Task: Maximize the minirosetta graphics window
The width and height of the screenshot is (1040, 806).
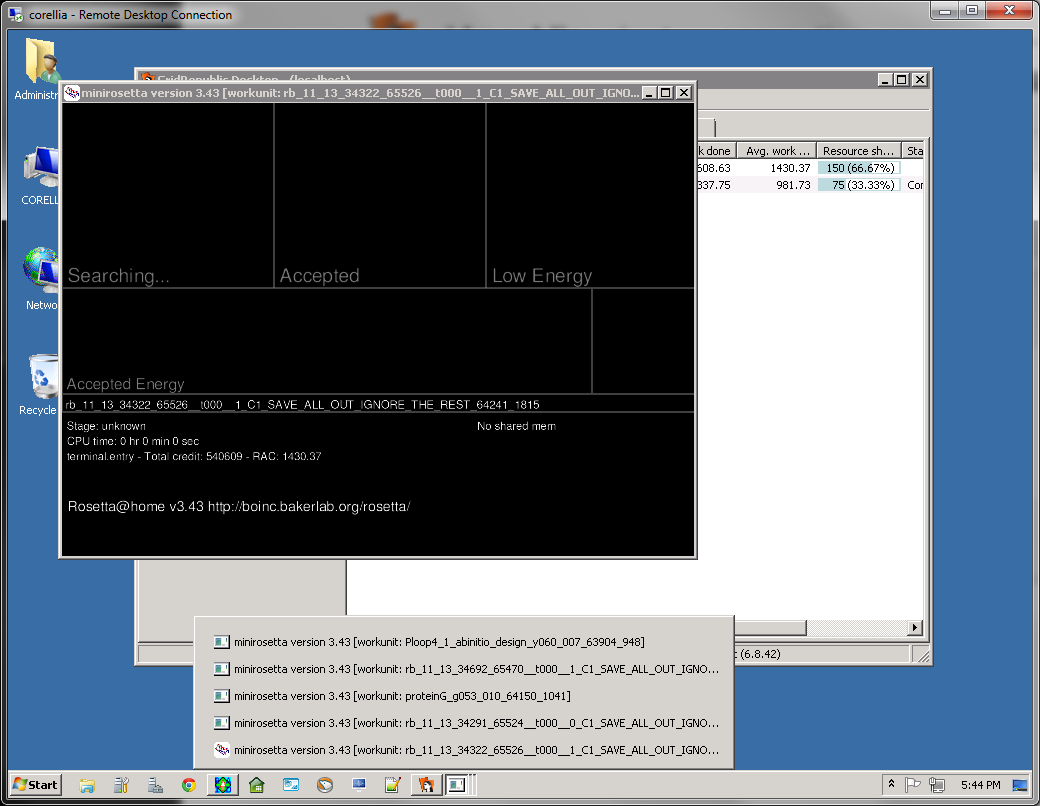Action: (666, 93)
